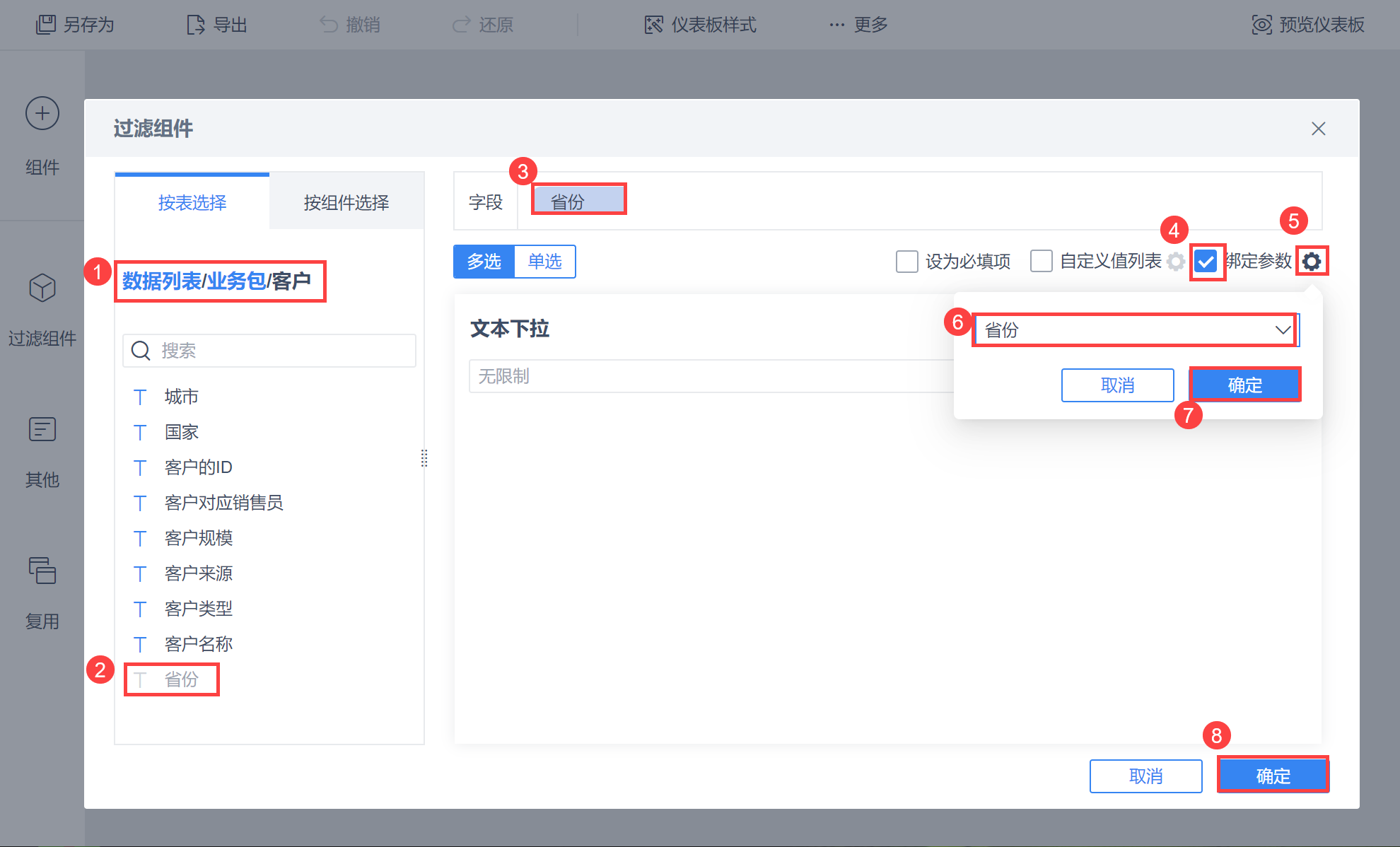The image size is (1400, 847).
Task: Confirm the parameter popup with 确定
Action: 1244,385
